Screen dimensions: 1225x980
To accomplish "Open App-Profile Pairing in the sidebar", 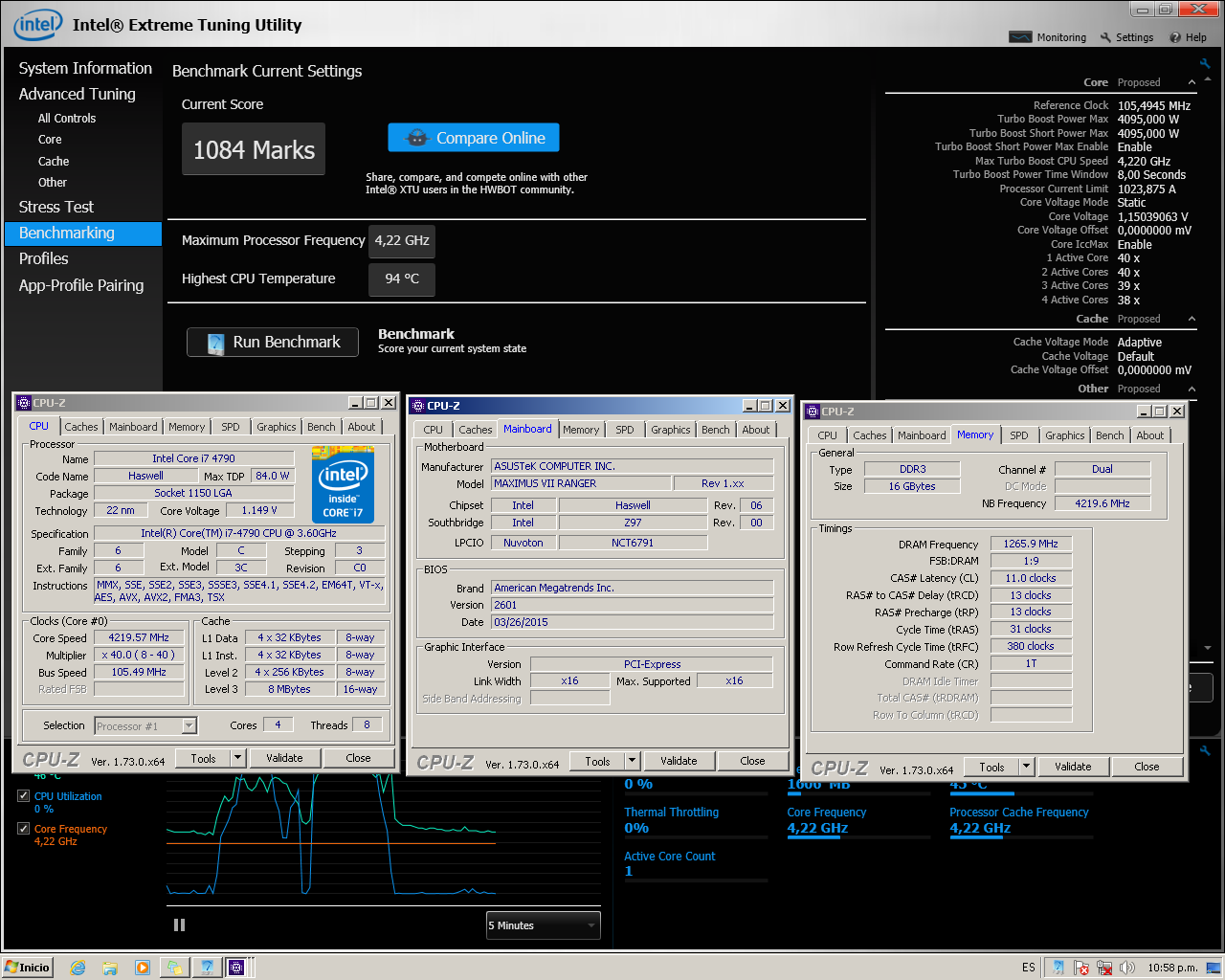I will [x=81, y=285].
